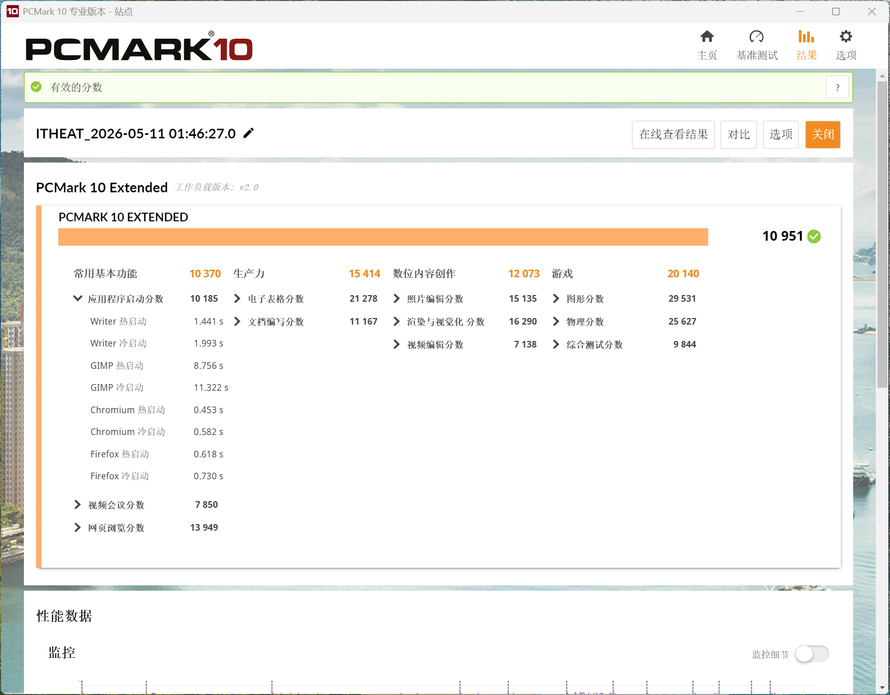Select the 结果 results chart icon
The width and height of the screenshot is (890, 695).
pyautogui.click(x=806, y=37)
